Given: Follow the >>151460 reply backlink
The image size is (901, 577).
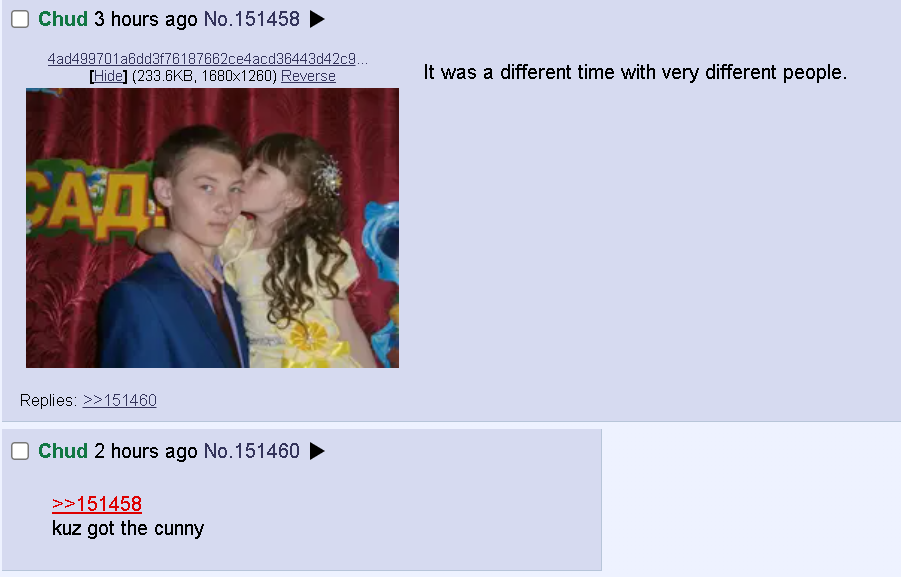Looking at the screenshot, I should coord(120,400).
